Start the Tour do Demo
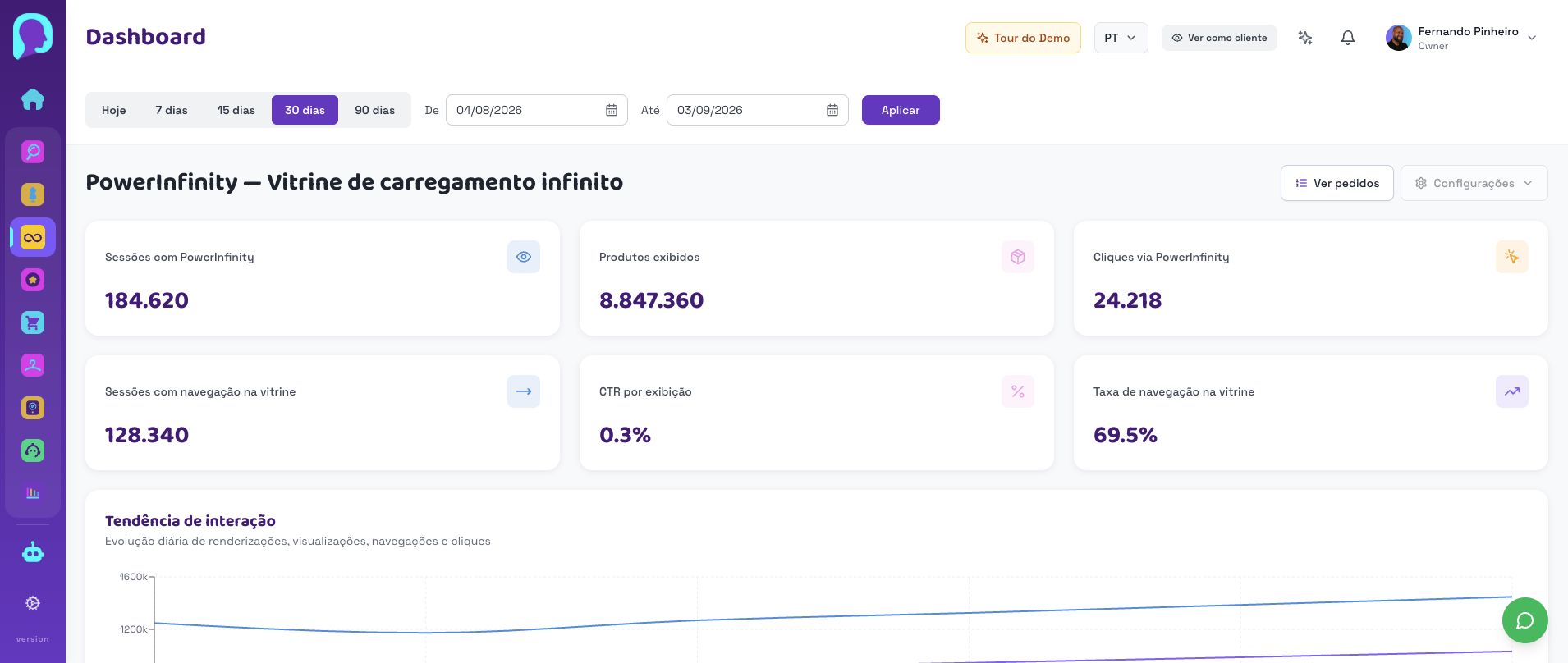The width and height of the screenshot is (1568, 663). click(1023, 38)
